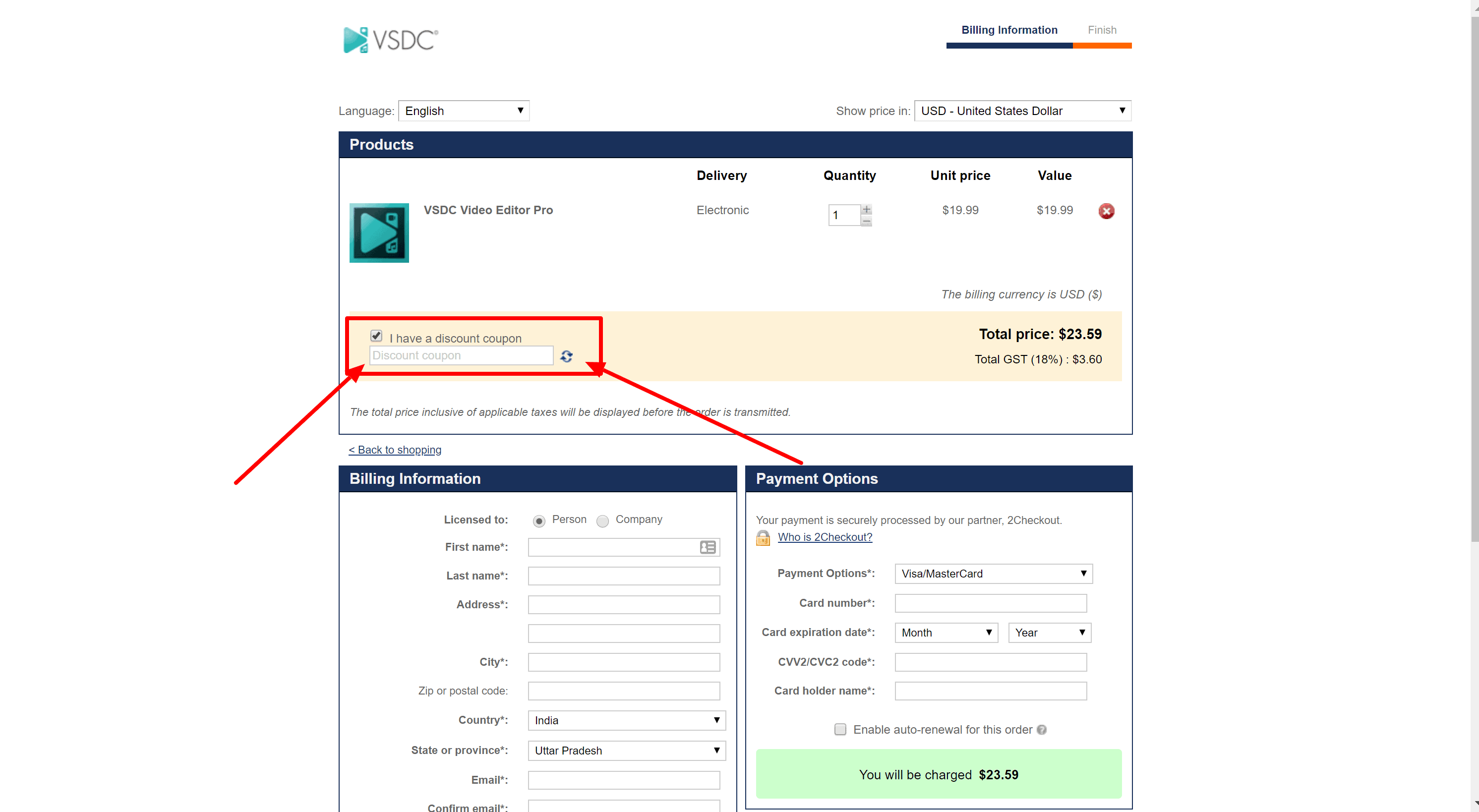Open the Who is 2Checkout? link
Screen dimensions: 1479x812
825,537
